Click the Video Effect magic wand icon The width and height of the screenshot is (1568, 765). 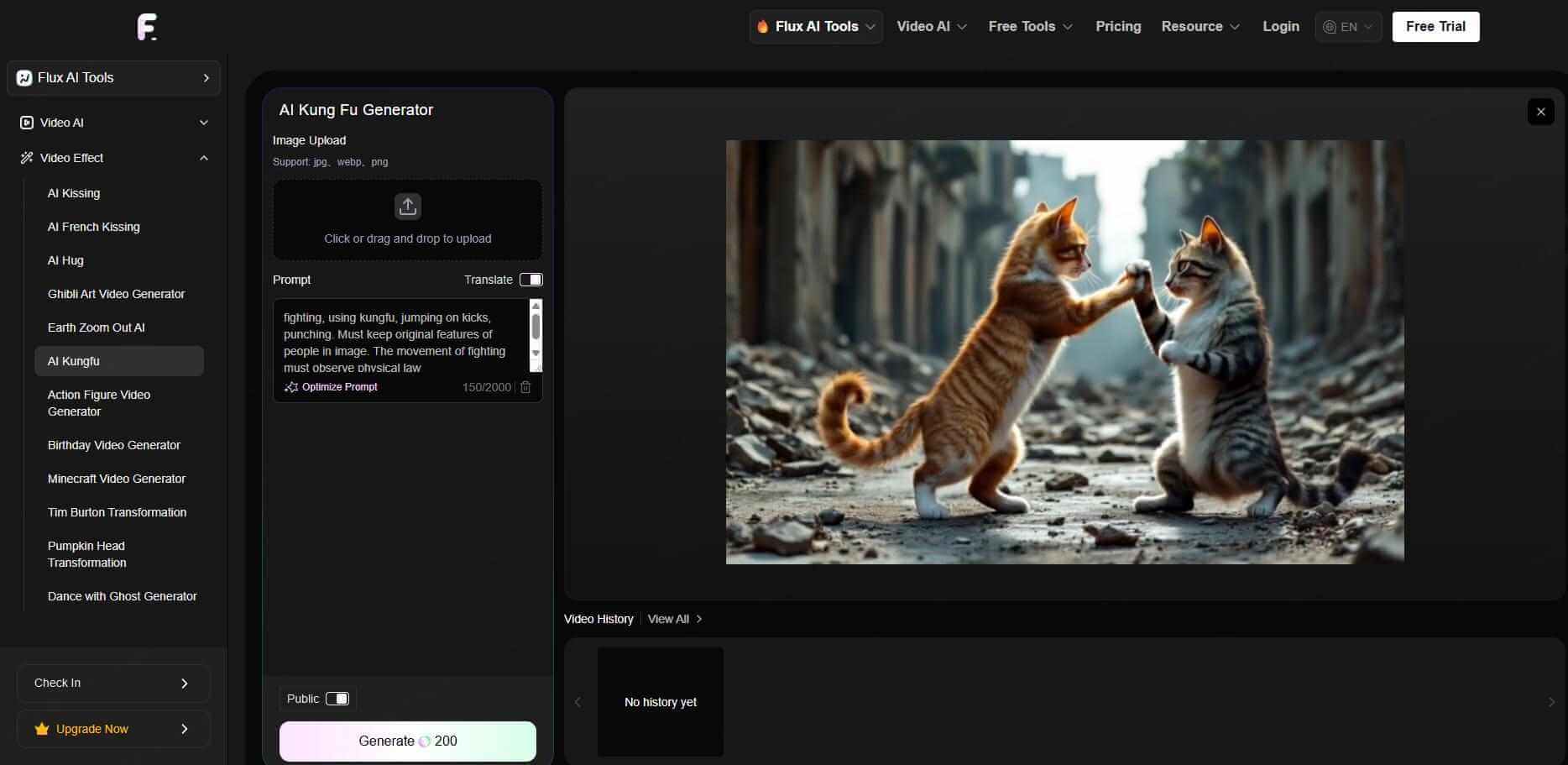tap(27, 158)
